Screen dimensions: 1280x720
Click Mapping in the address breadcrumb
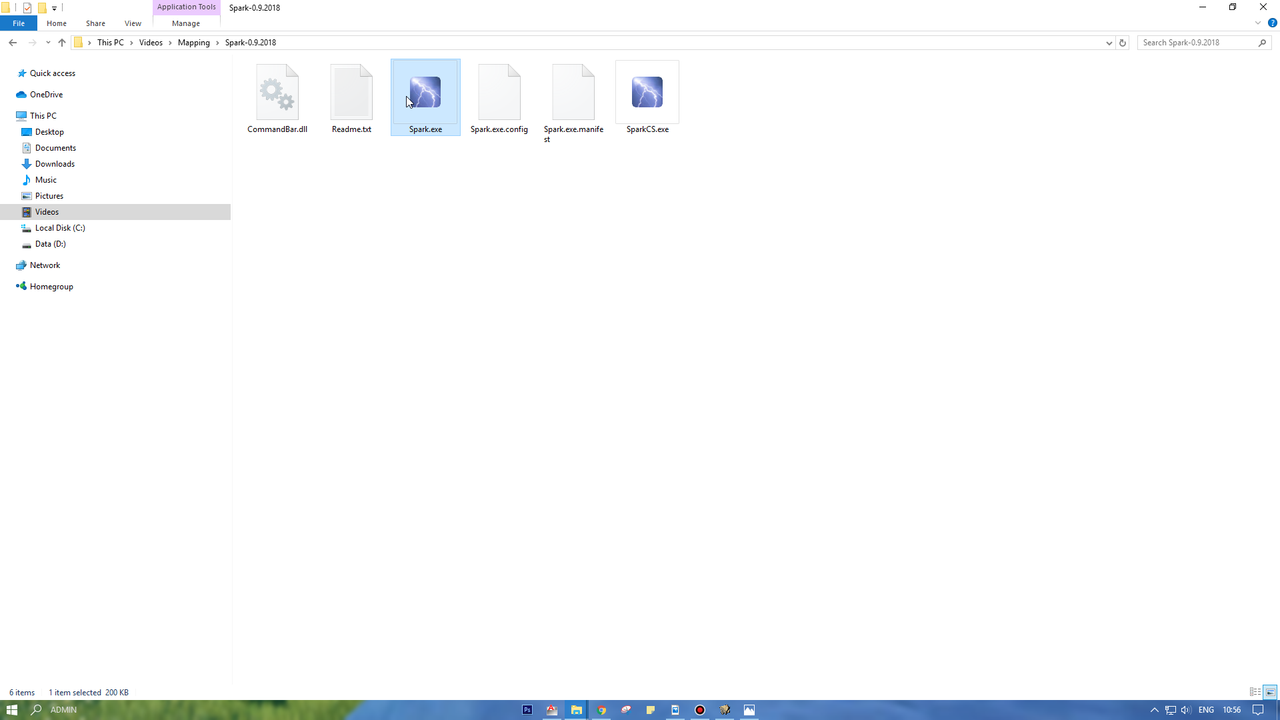(194, 42)
